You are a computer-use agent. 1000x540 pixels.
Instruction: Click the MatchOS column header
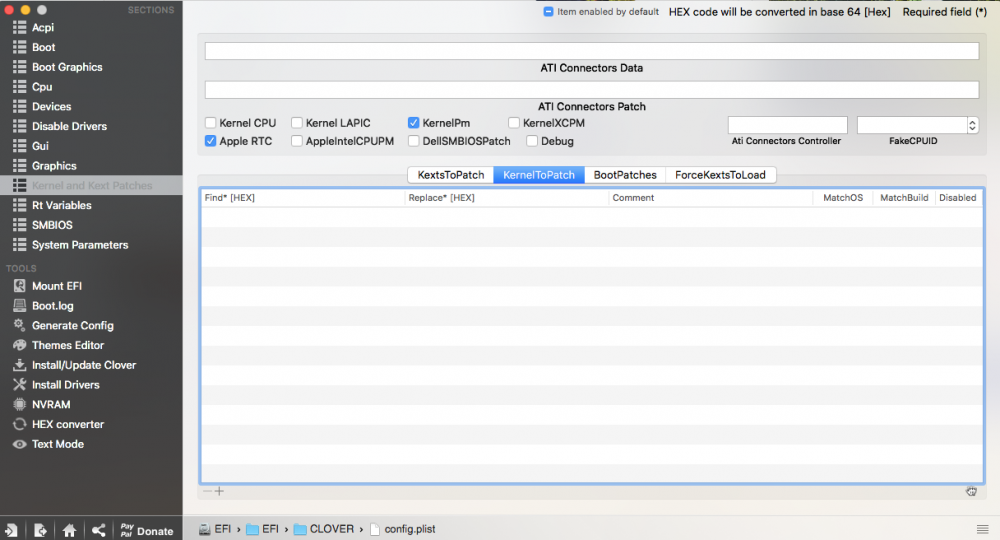tap(843, 198)
